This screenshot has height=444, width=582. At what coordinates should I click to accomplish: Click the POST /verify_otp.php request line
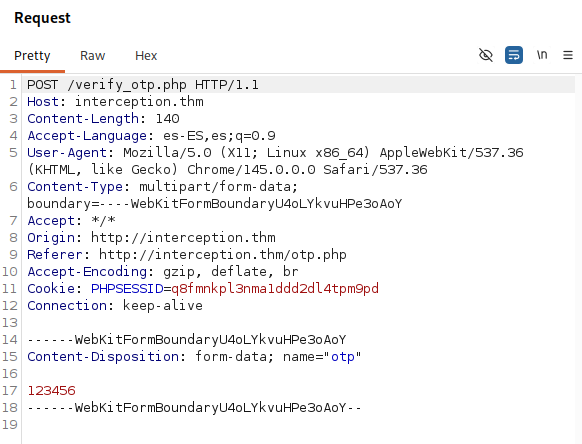pyautogui.click(x=143, y=85)
